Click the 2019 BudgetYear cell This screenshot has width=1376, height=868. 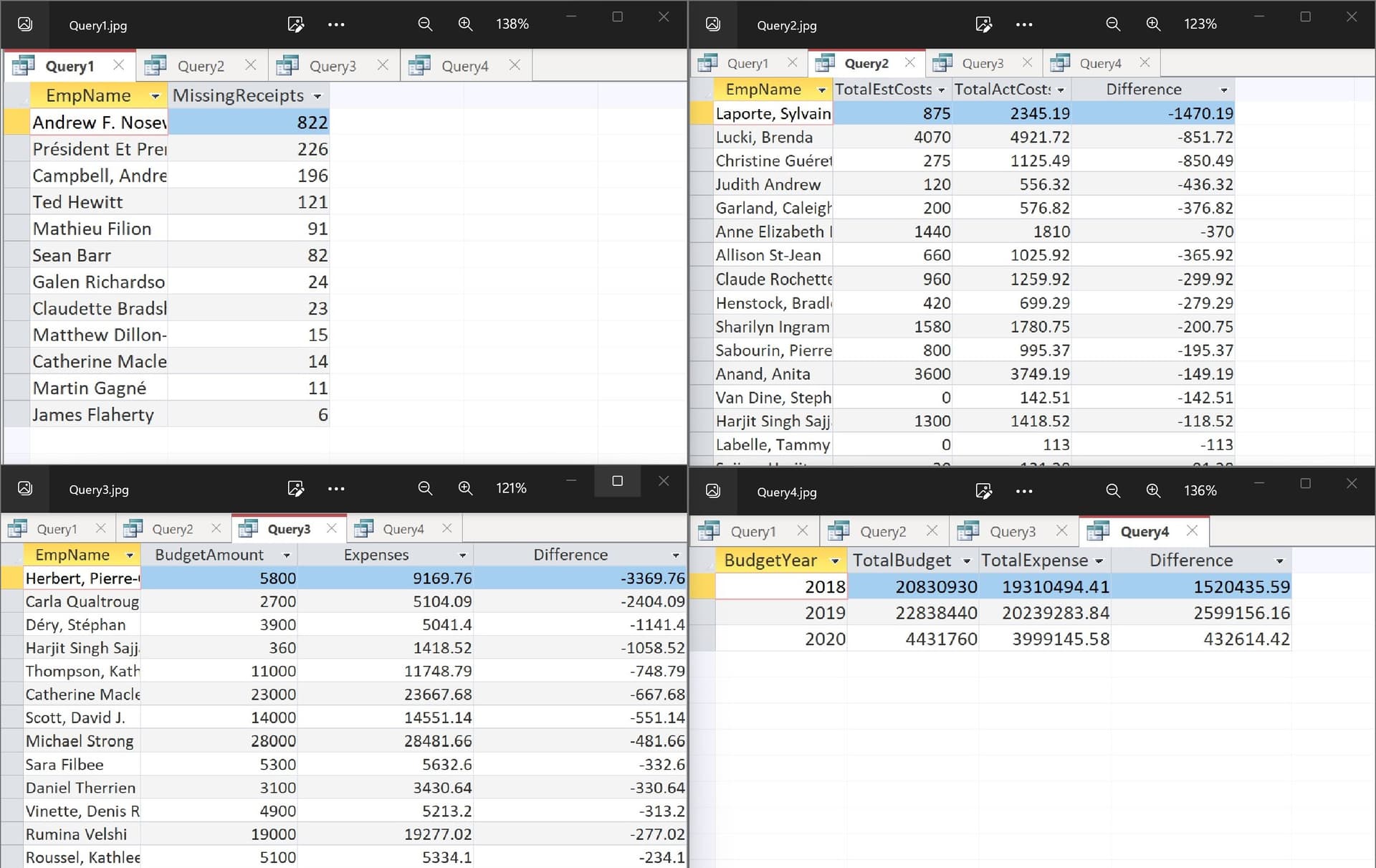pyautogui.click(x=780, y=613)
